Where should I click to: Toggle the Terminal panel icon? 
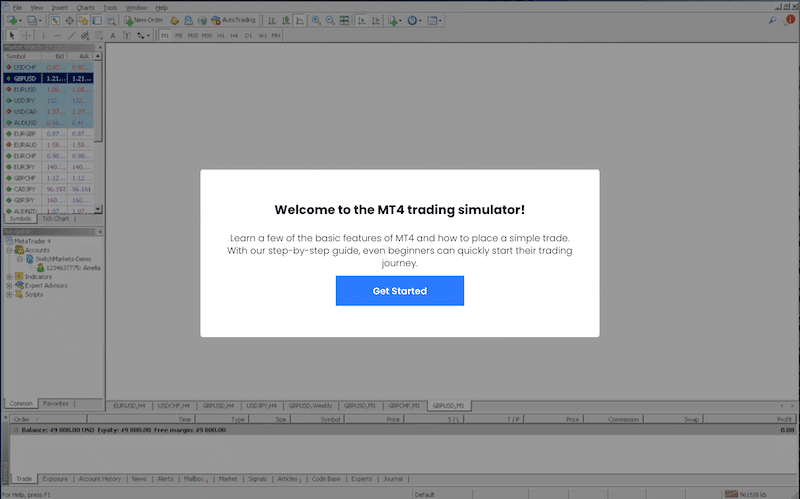pos(97,20)
